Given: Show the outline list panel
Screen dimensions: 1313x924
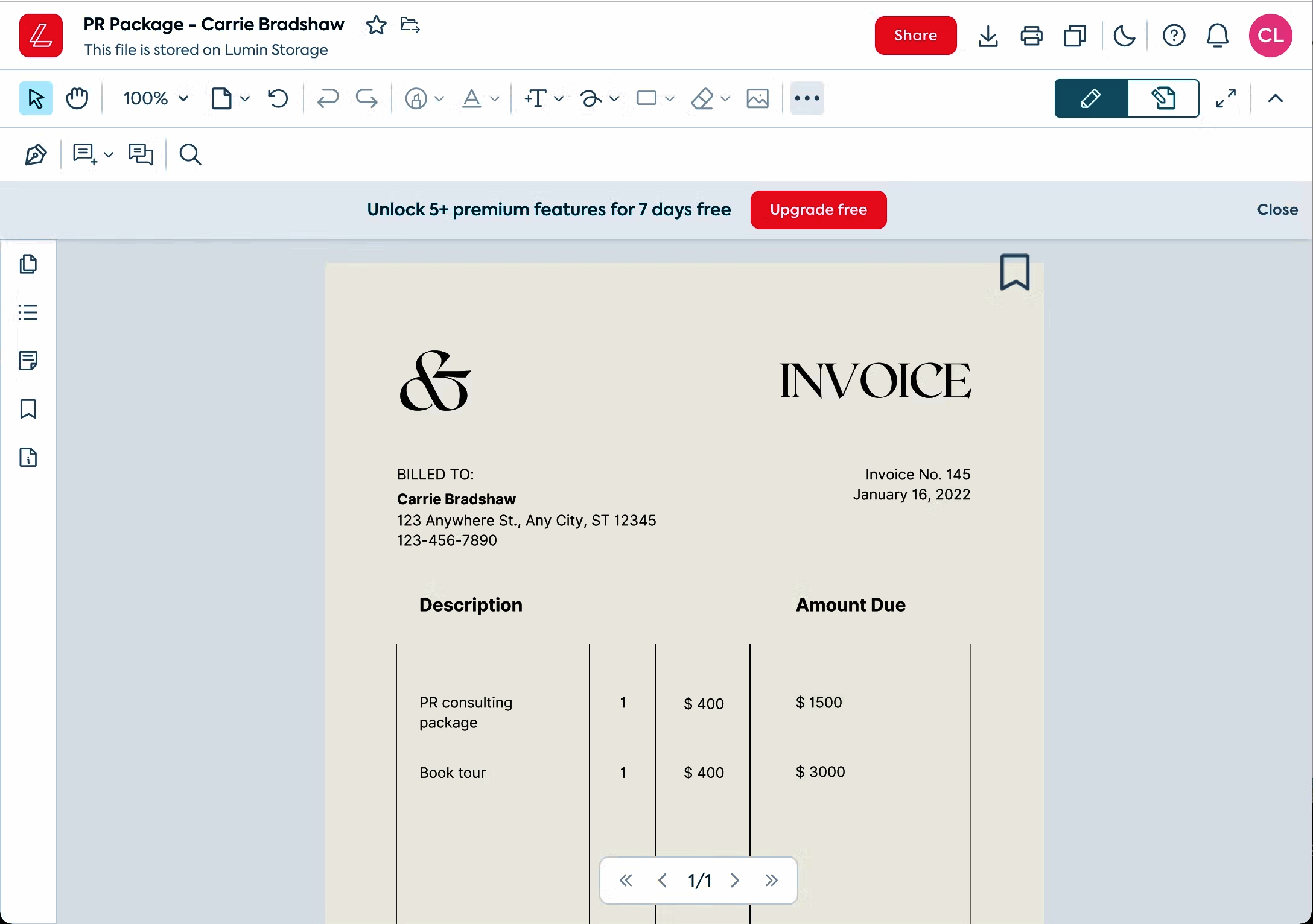Looking at the screenshot, I should click(x=28, y=312).
